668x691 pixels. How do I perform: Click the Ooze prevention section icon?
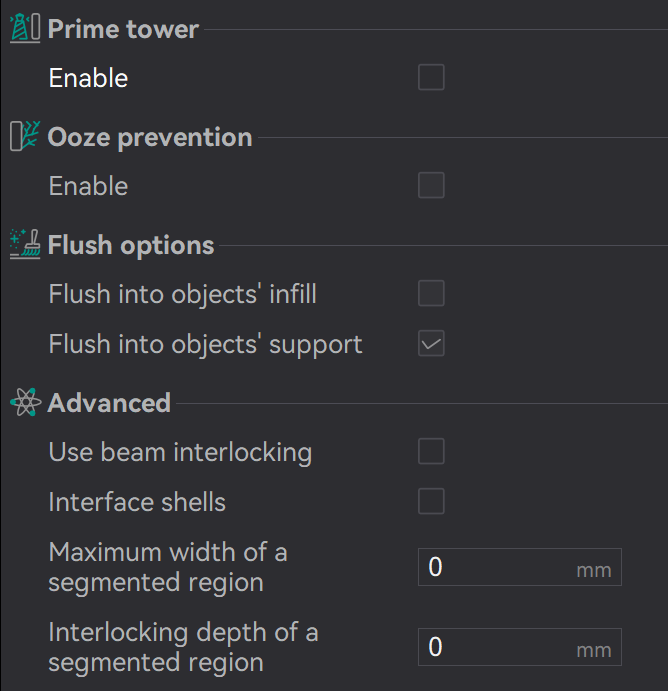point(24,137)
